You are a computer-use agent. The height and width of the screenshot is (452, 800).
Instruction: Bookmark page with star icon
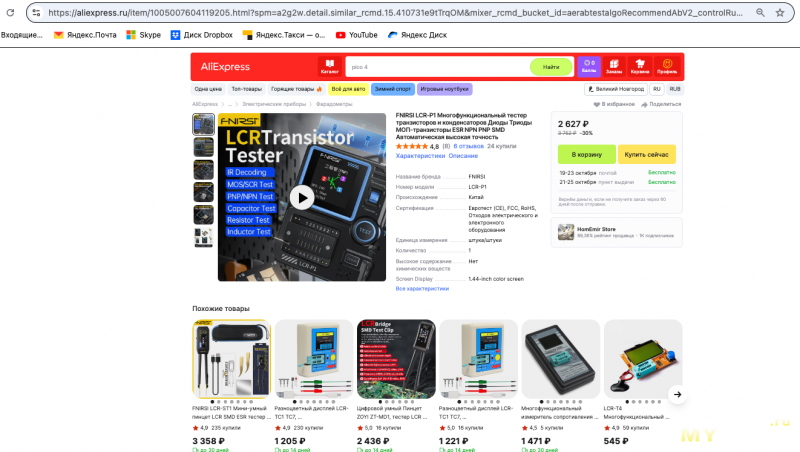780,13
